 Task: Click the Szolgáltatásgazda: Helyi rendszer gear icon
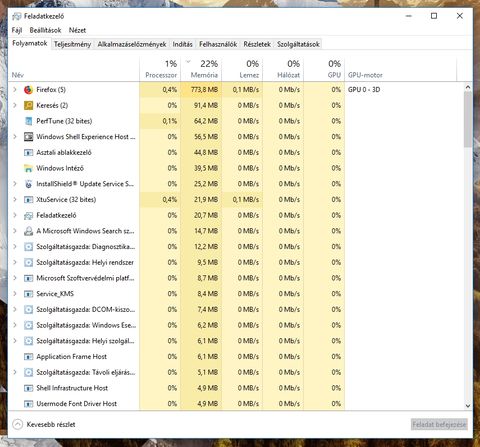coord(28,262)
